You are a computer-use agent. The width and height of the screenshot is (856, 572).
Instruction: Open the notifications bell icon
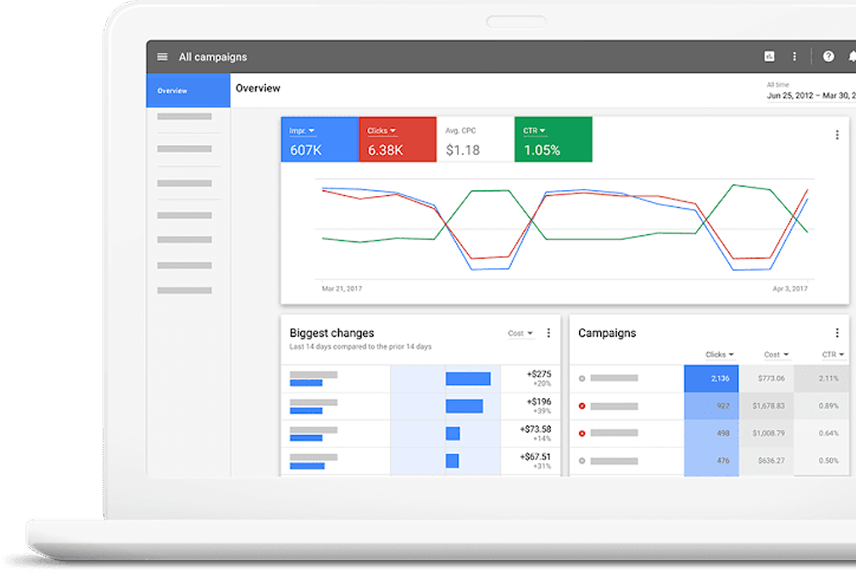tap(852, 56)
